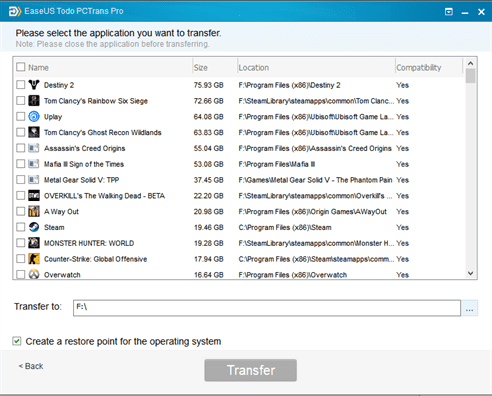This screenshot has width=492, height=396.
Task: Check Mafia III Sign of the Times box
Action: pyautogui.click(x=21, y=164)
